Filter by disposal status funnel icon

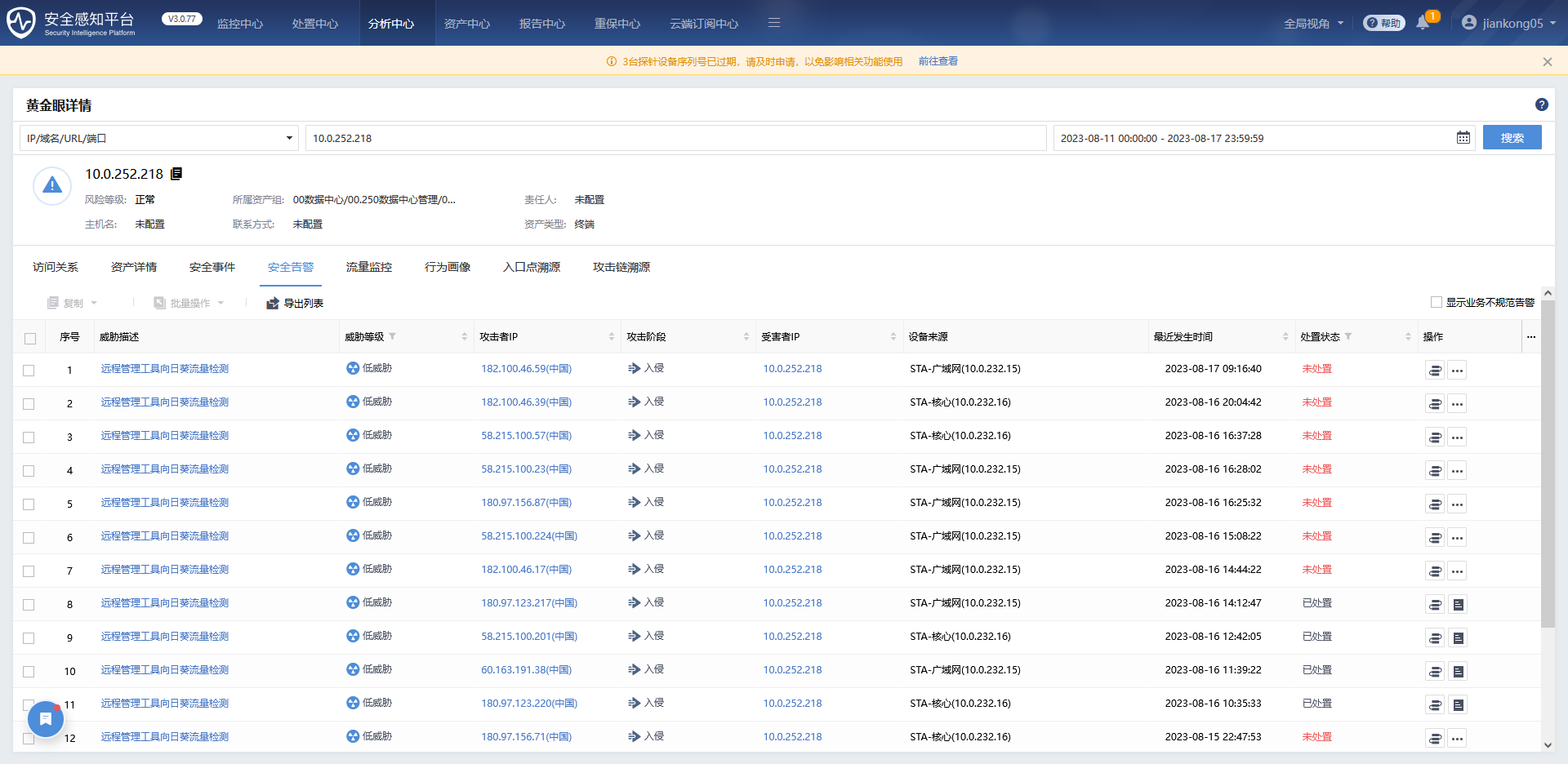pyautogui.click(x=1348, y=336)
